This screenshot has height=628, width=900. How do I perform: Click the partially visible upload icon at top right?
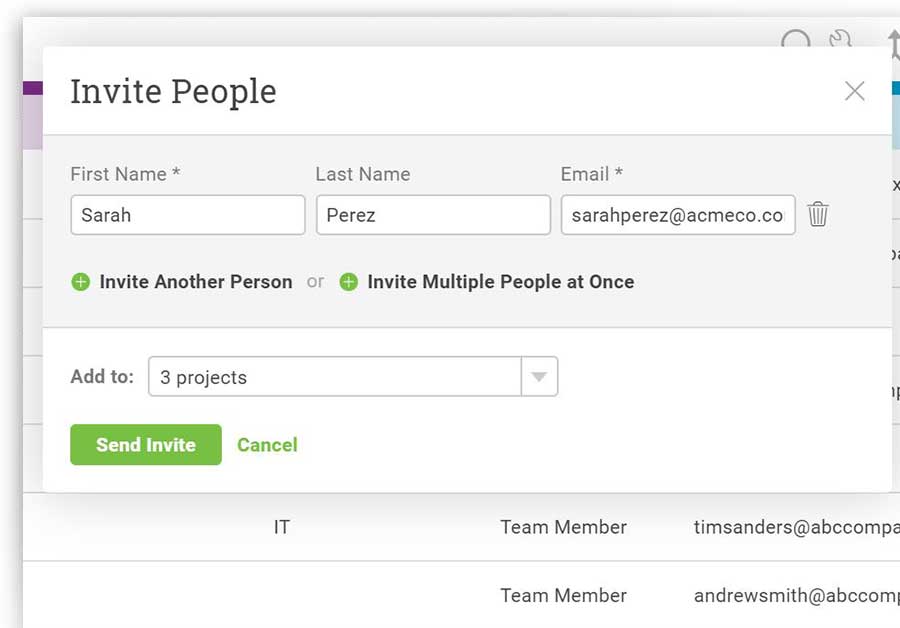894,41
